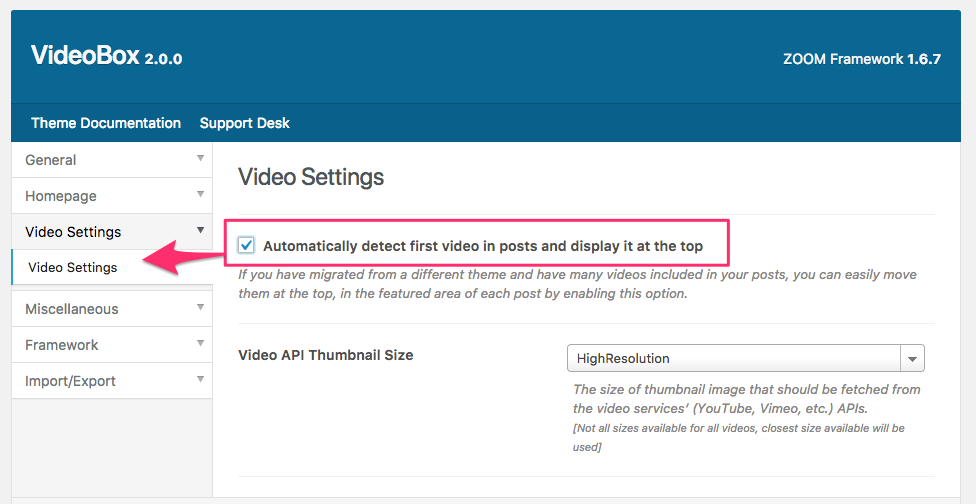
Task: Open the Support Desk link
Action: coord(245,123)
